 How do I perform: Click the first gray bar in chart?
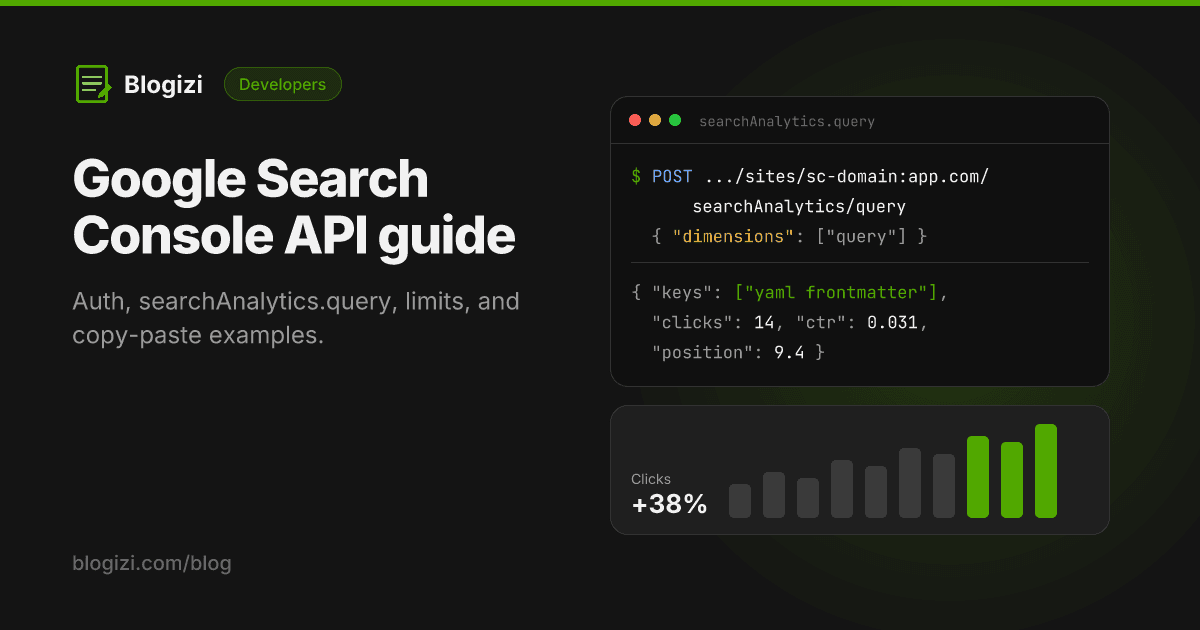pyautogui.click(x=740, y=501)
